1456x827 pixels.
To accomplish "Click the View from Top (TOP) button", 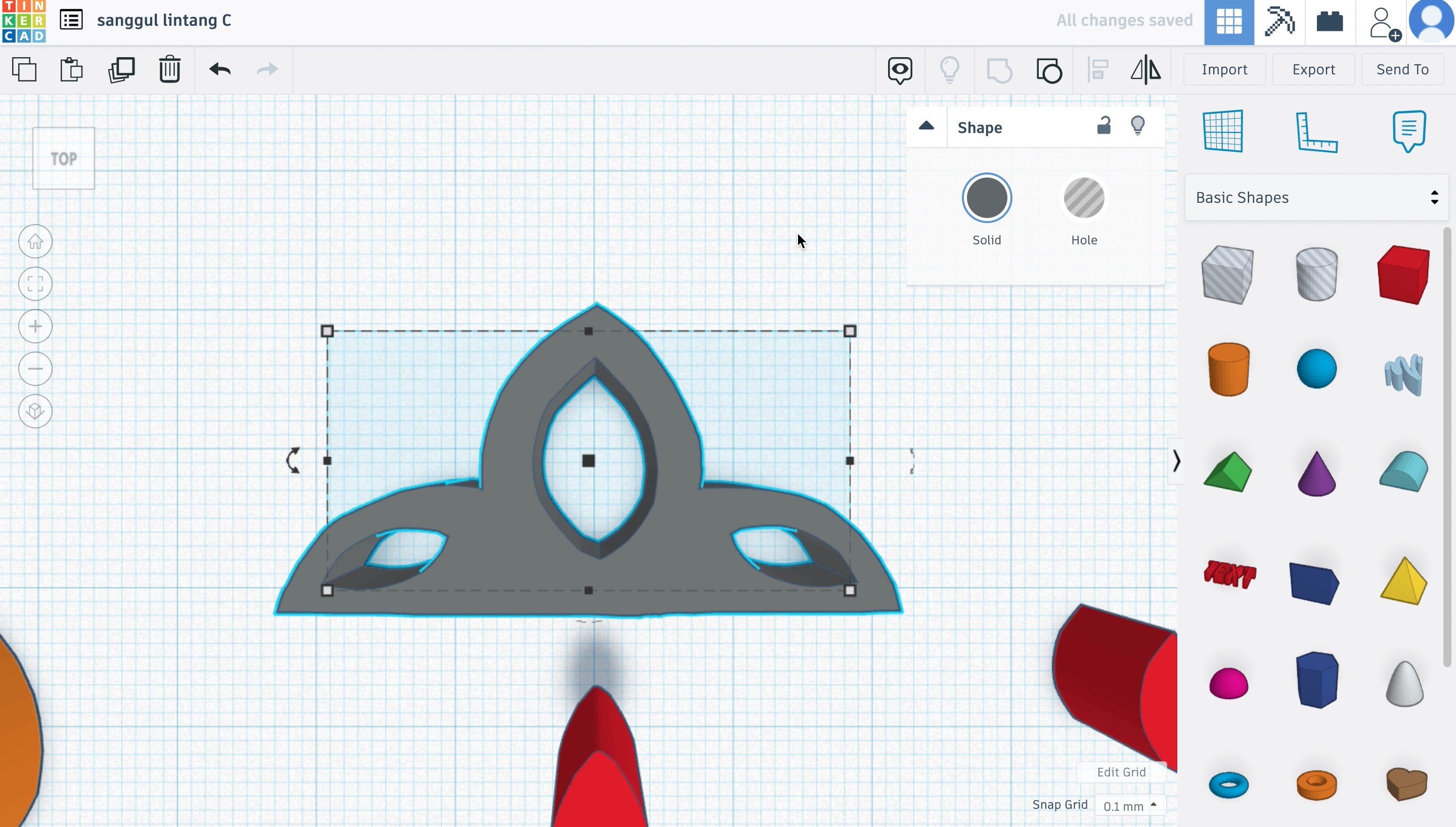I will [x=63, y=158].
